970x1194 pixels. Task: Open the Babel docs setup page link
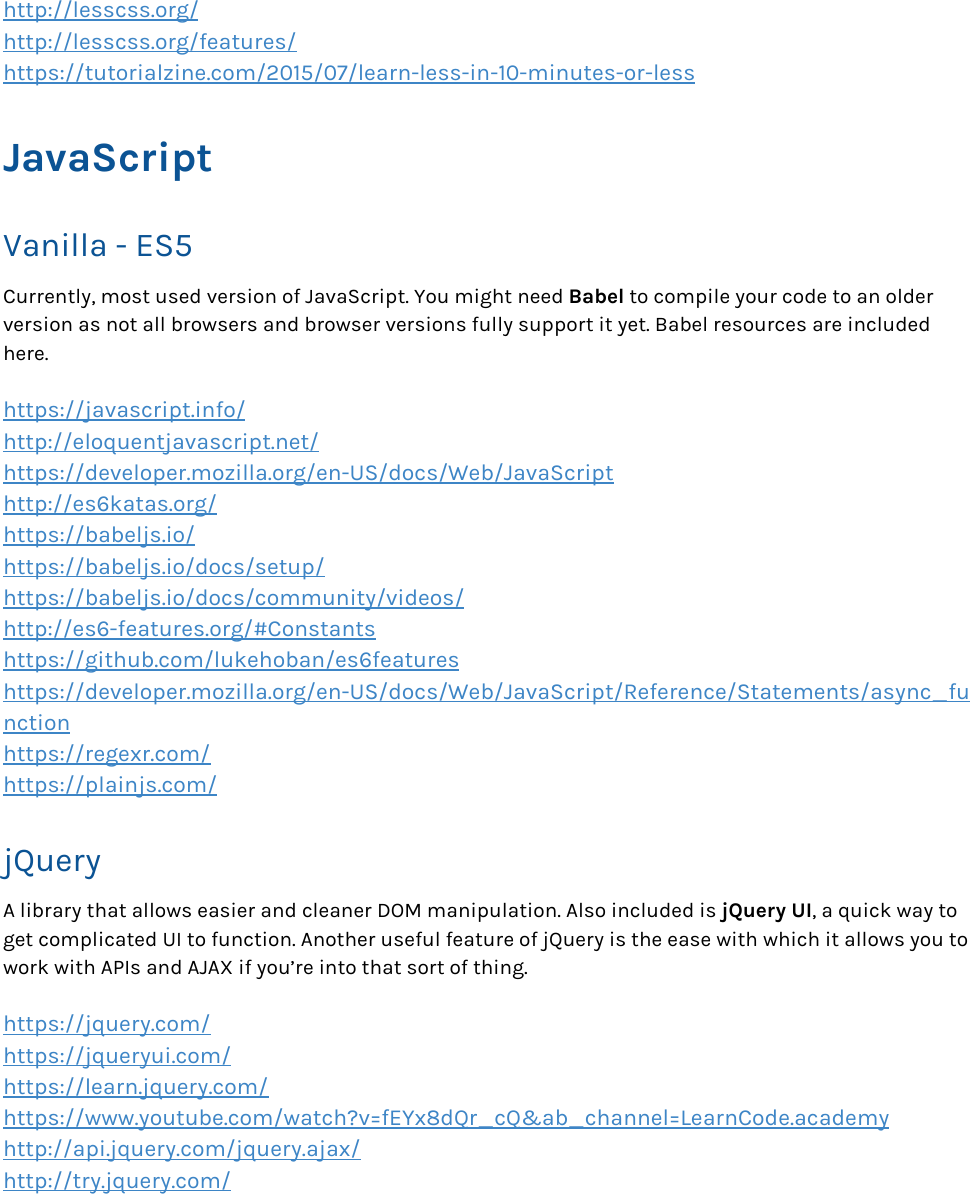(x=164, y=566)
